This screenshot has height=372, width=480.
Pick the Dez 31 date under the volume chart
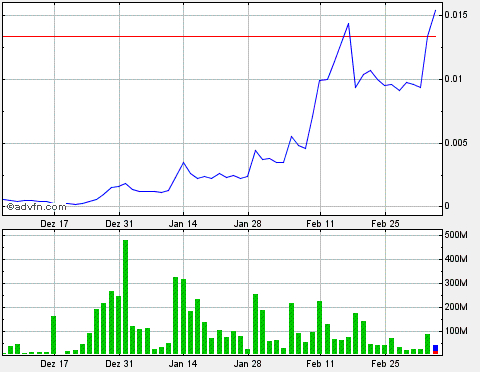[119, 364]
